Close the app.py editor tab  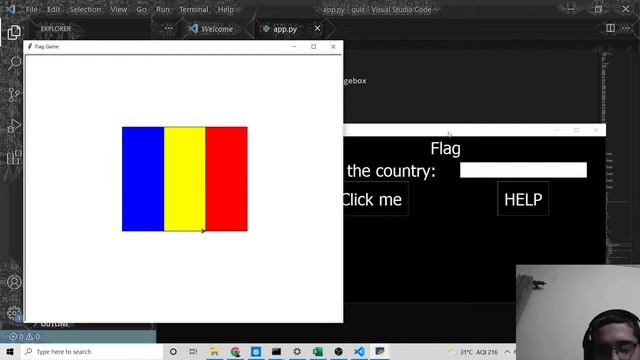pyautogui.click(x=317, y=28)
